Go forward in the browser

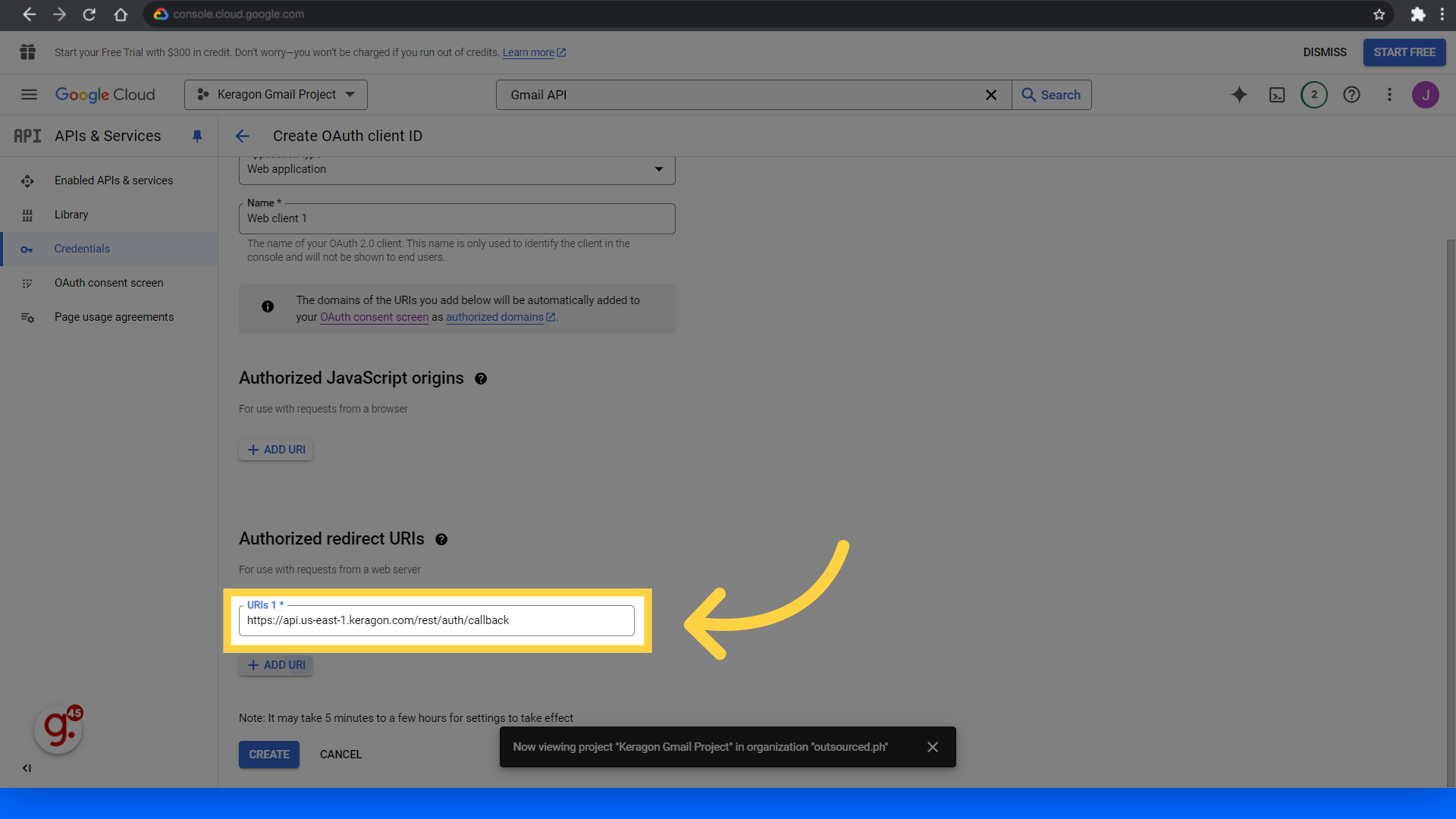(59, 14)
